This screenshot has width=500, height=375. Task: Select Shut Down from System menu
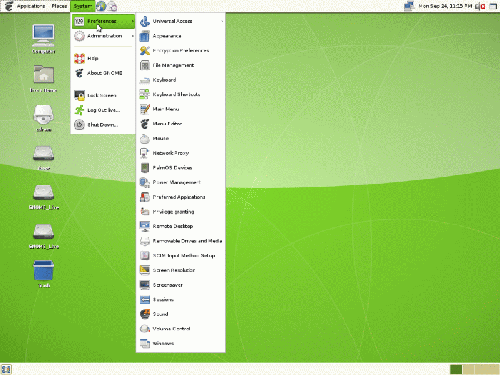[104, 125]
